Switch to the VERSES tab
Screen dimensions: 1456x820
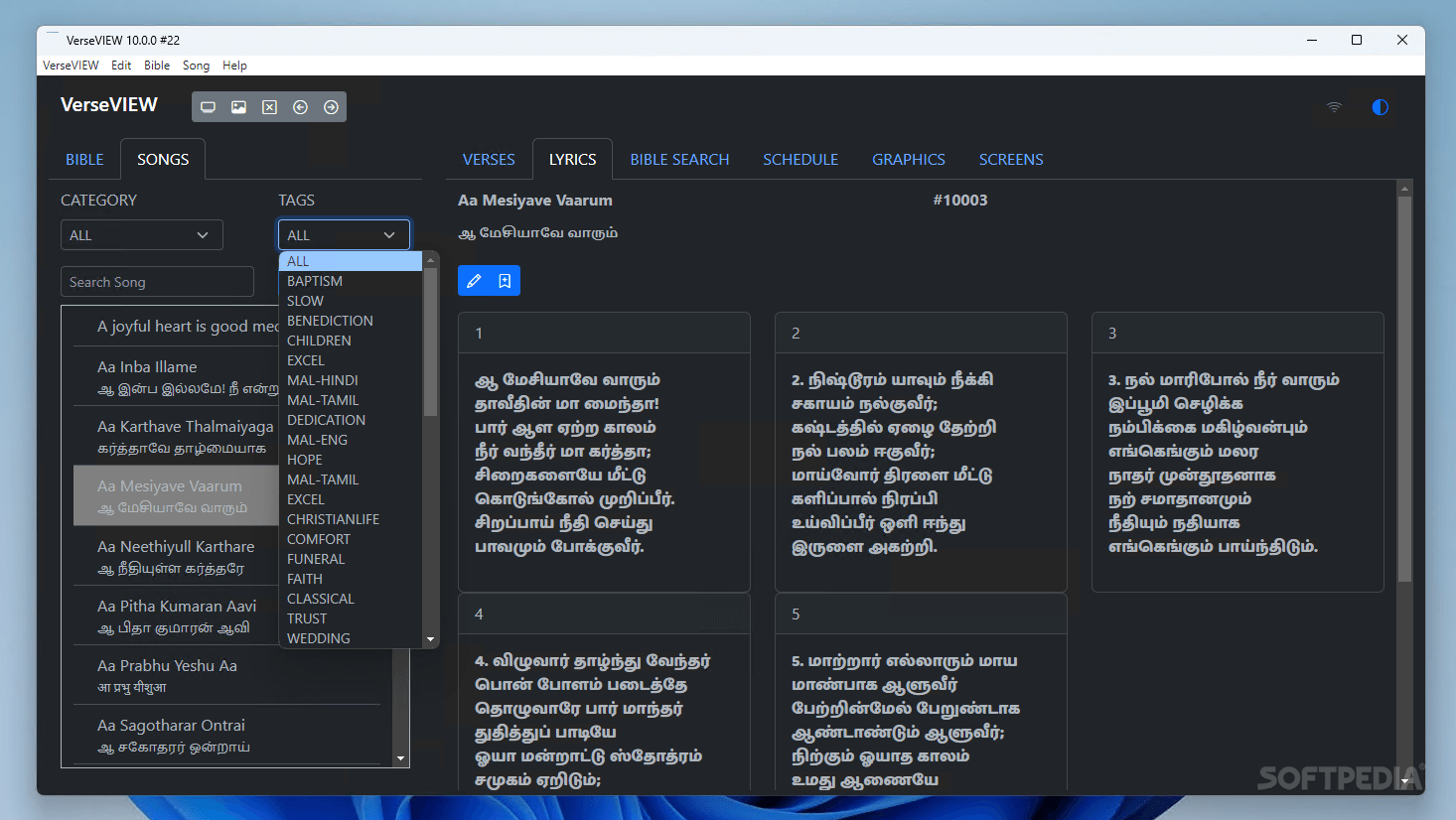point(489,159)
